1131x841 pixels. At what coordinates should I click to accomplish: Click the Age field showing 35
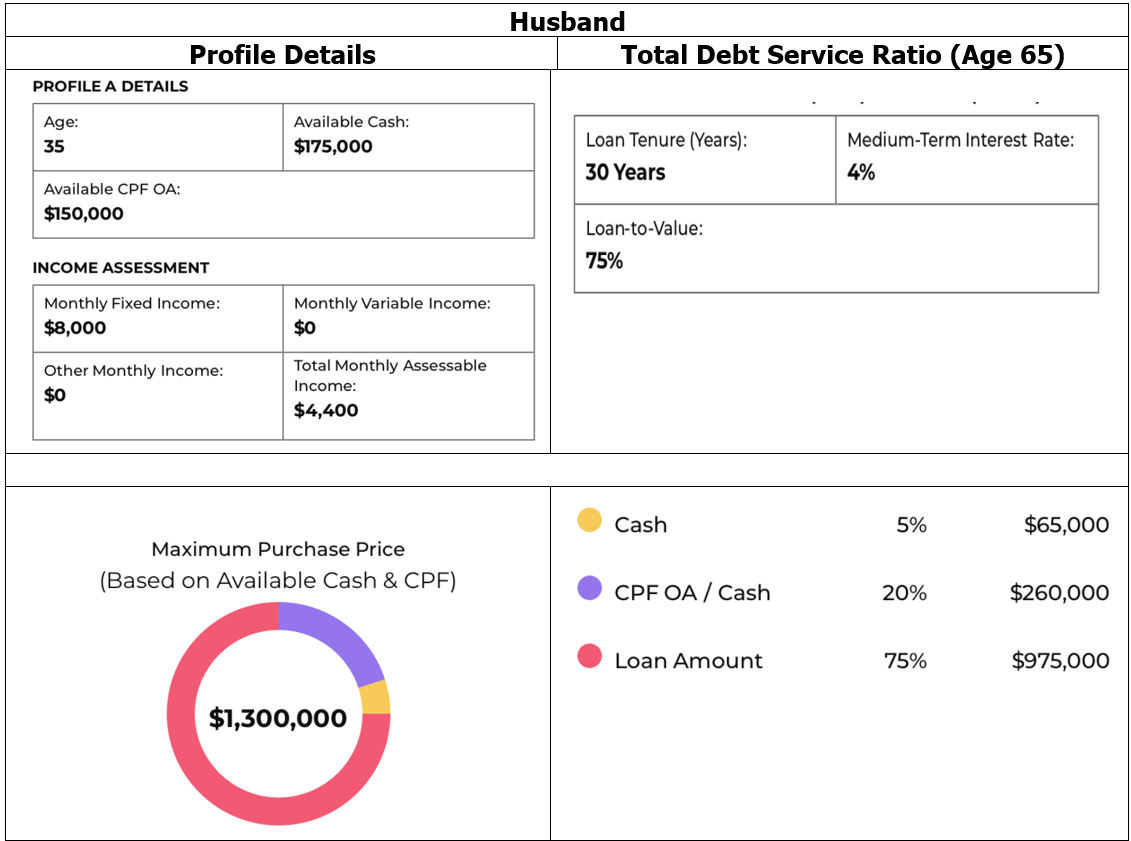click(x=158, y=137)
